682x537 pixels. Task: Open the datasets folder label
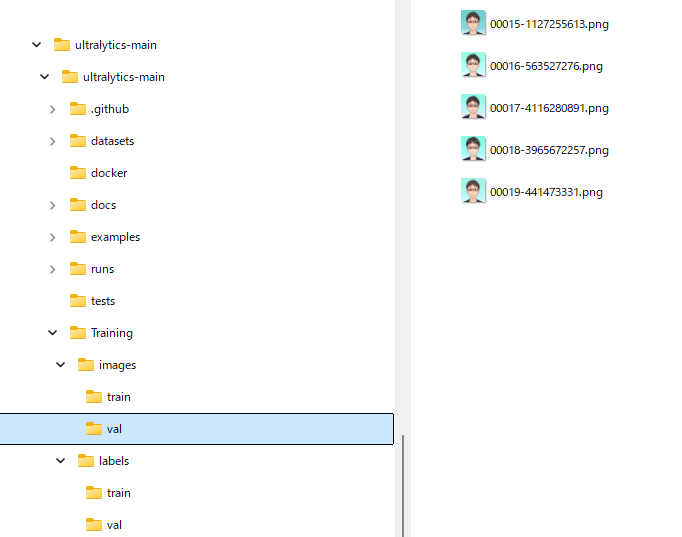[113, 141]
